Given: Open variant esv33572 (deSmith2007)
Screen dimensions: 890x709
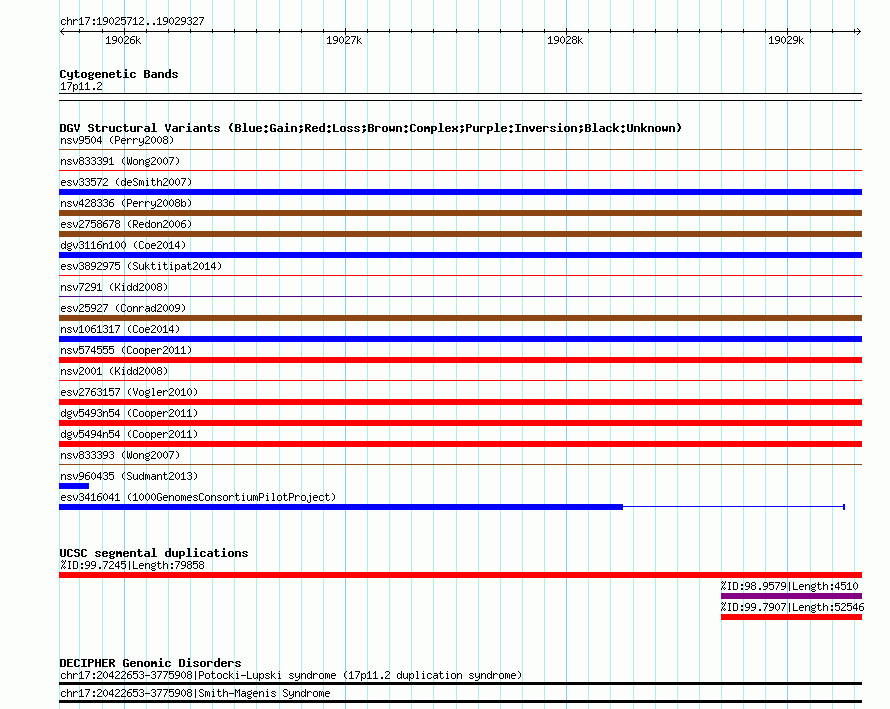Looking at the screenshot, I should (126, 182).
